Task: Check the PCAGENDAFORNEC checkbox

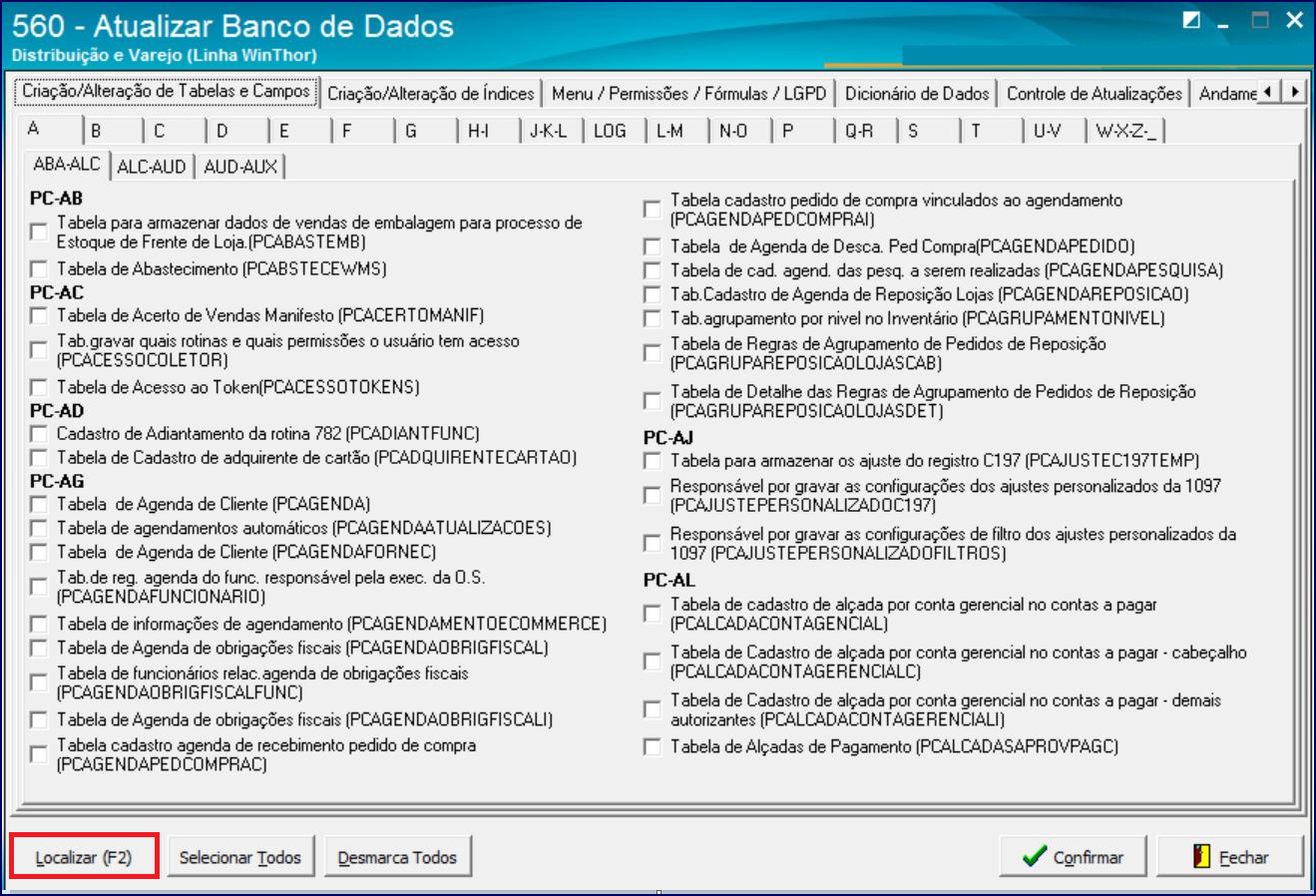Action: [x=39, y=553]
